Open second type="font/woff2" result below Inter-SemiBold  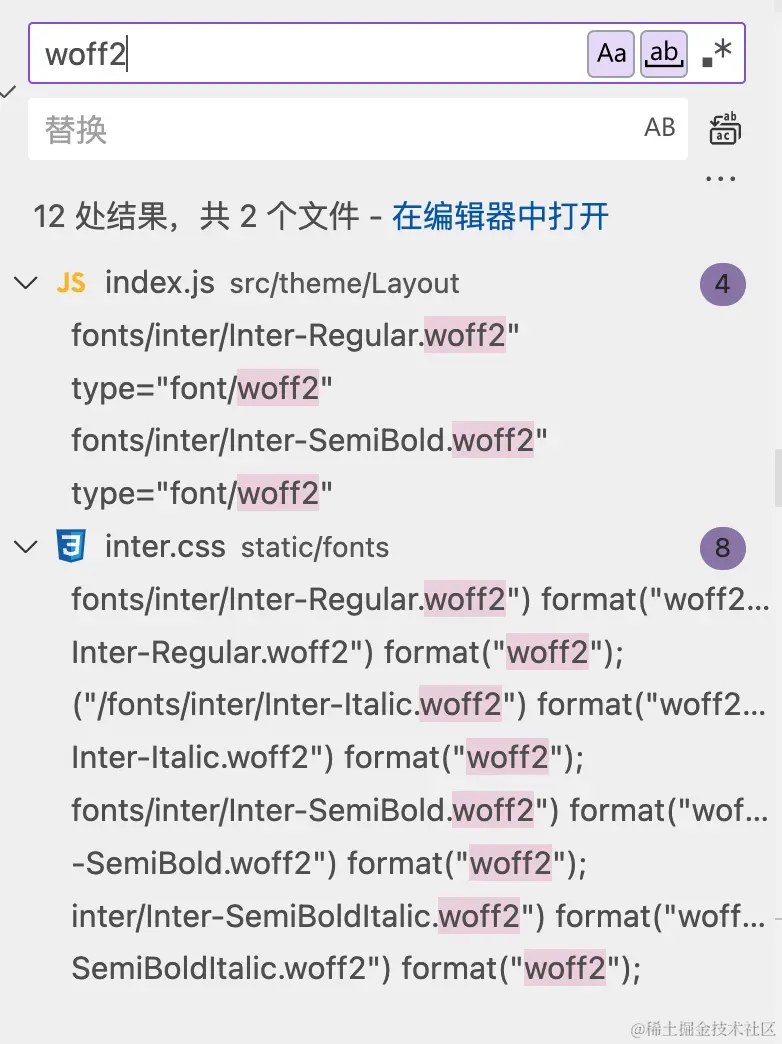(202, 493)
